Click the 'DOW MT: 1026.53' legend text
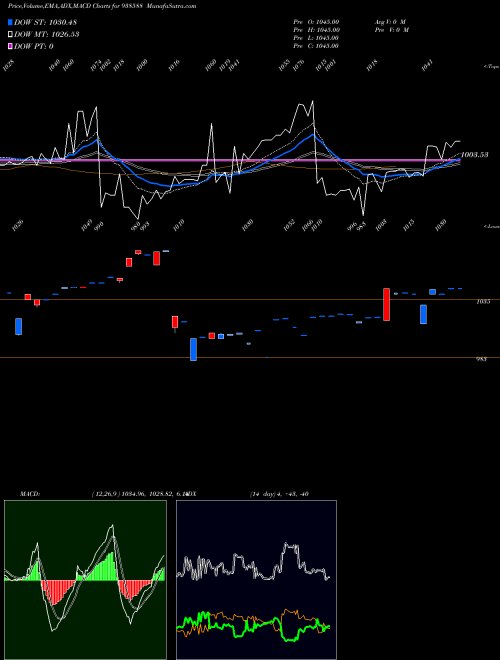500x660 pixels. pos(47,34)
